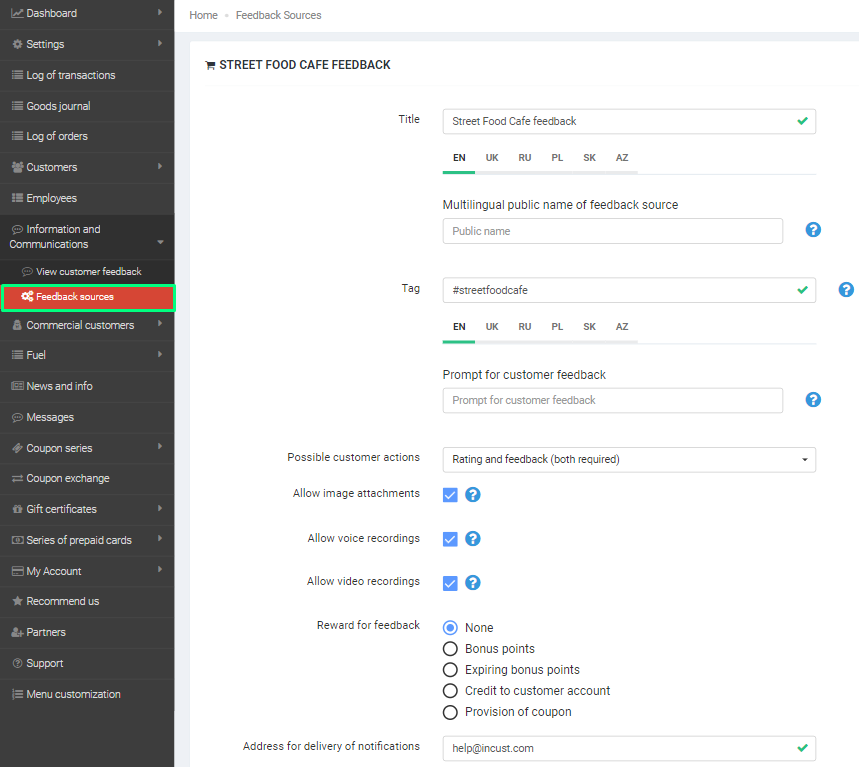
Task: Open help for Allow video recordings
Action: (x=473, y=583)
